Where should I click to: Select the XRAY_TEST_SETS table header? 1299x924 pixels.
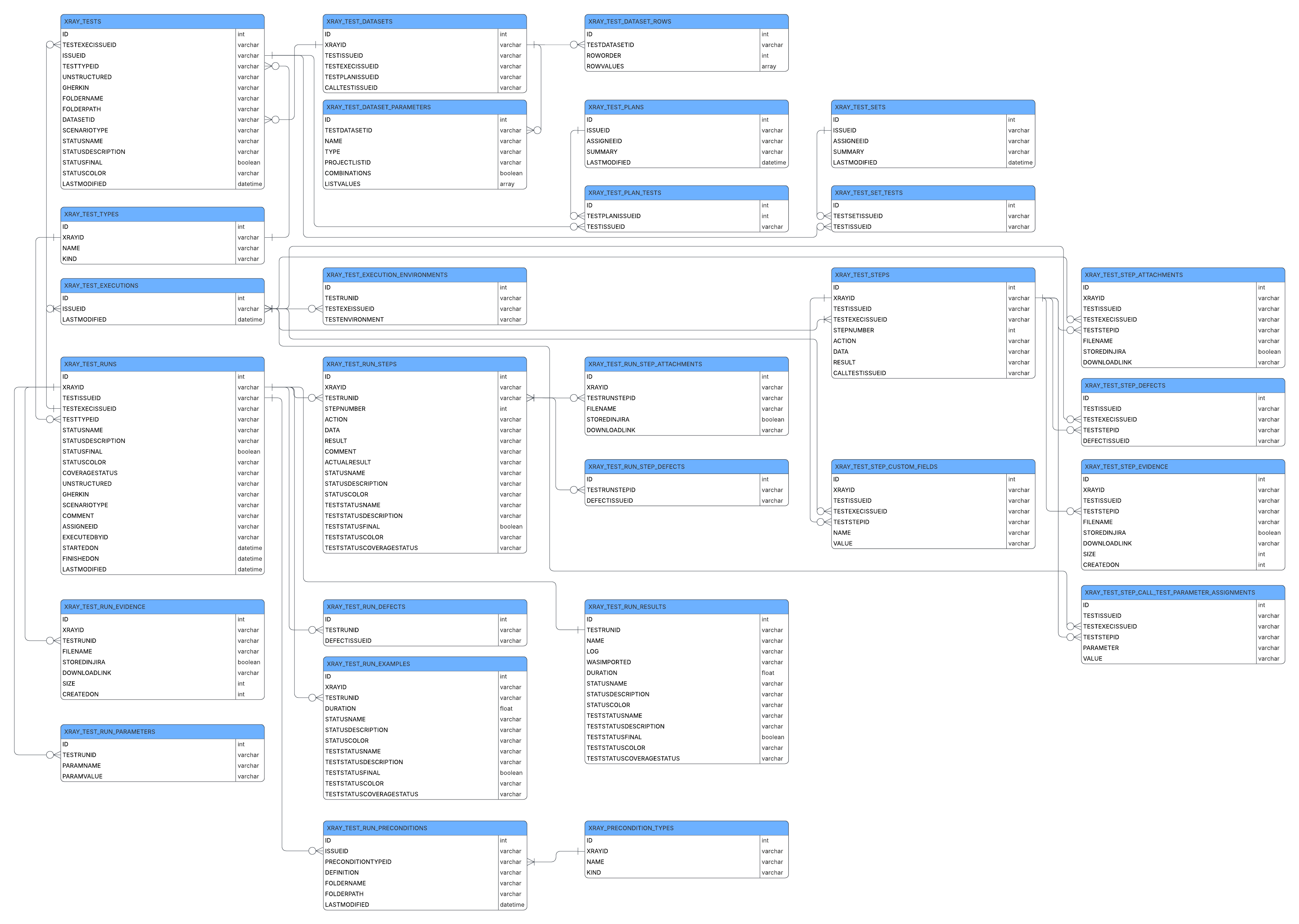tap(932, 107)
